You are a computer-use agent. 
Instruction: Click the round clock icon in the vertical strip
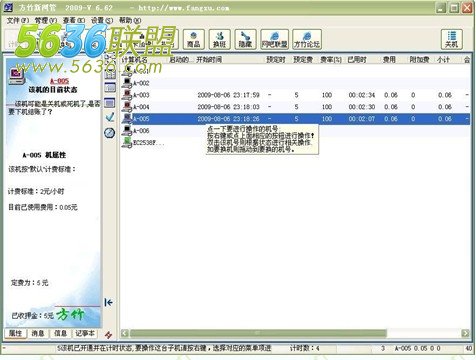(x=110, y=133)
